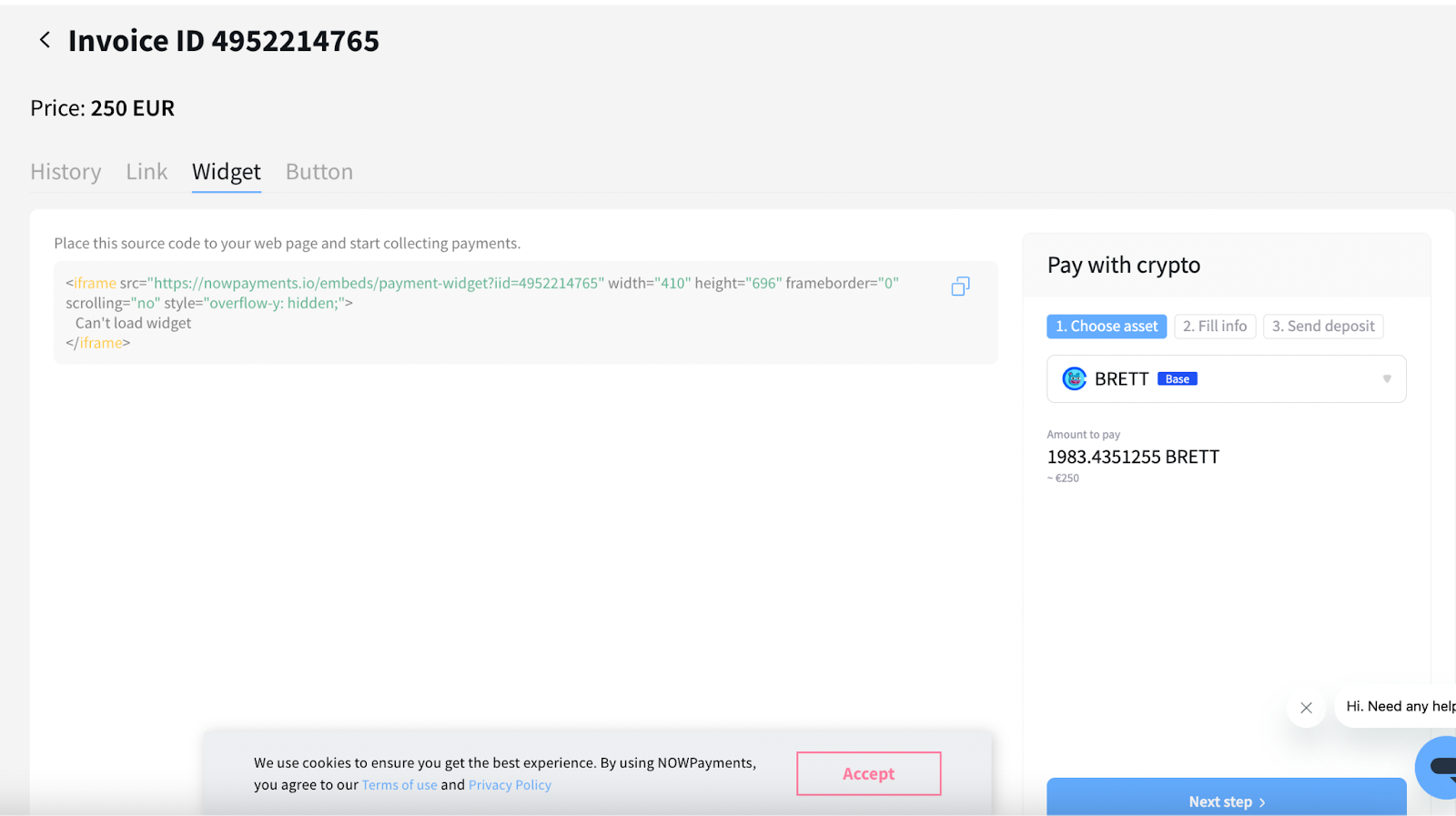Open the Send deposit step

click(x=1323, y=327)
